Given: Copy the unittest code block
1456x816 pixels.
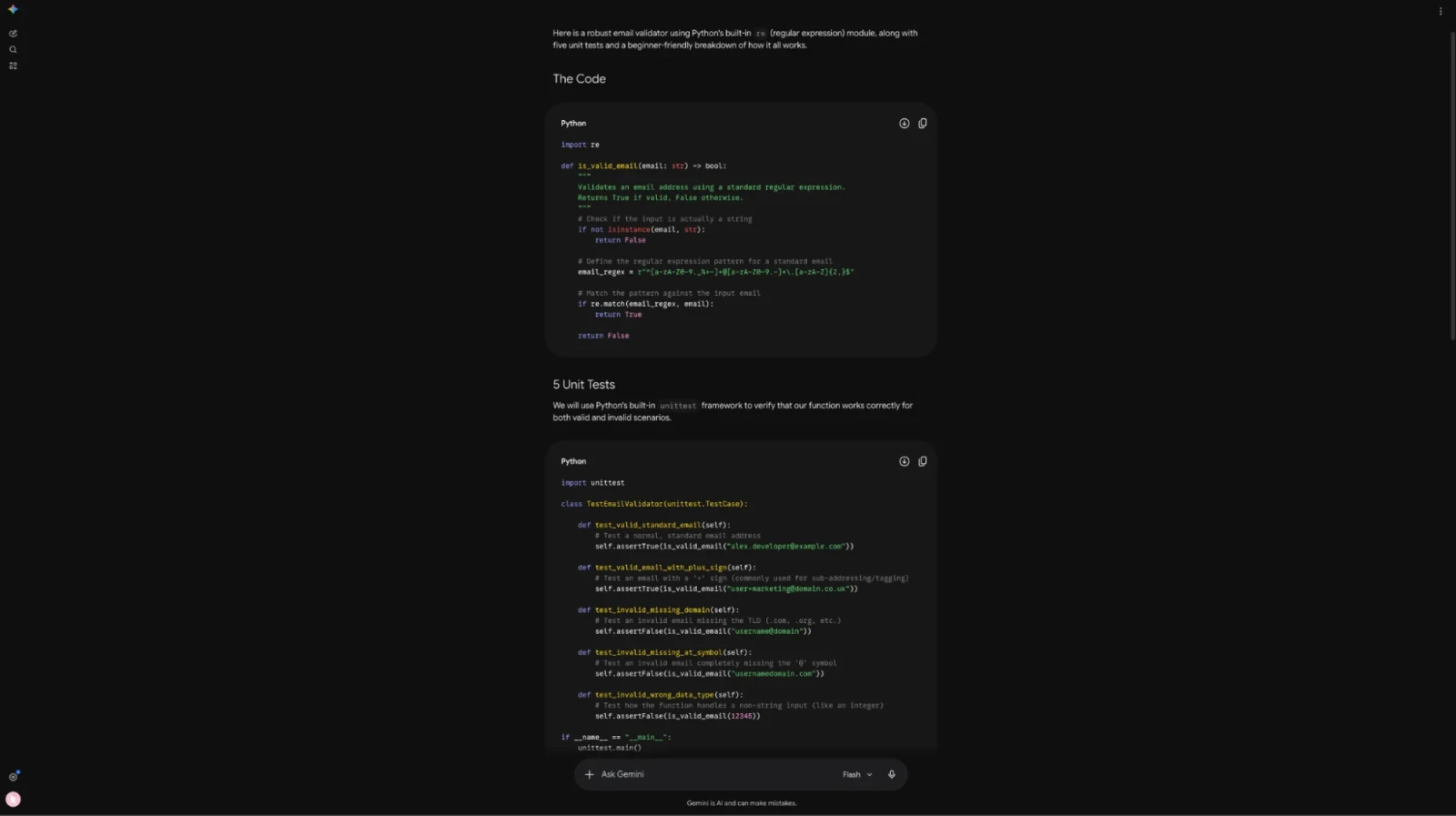Looking at the screenshot, I should pos(923,461).
